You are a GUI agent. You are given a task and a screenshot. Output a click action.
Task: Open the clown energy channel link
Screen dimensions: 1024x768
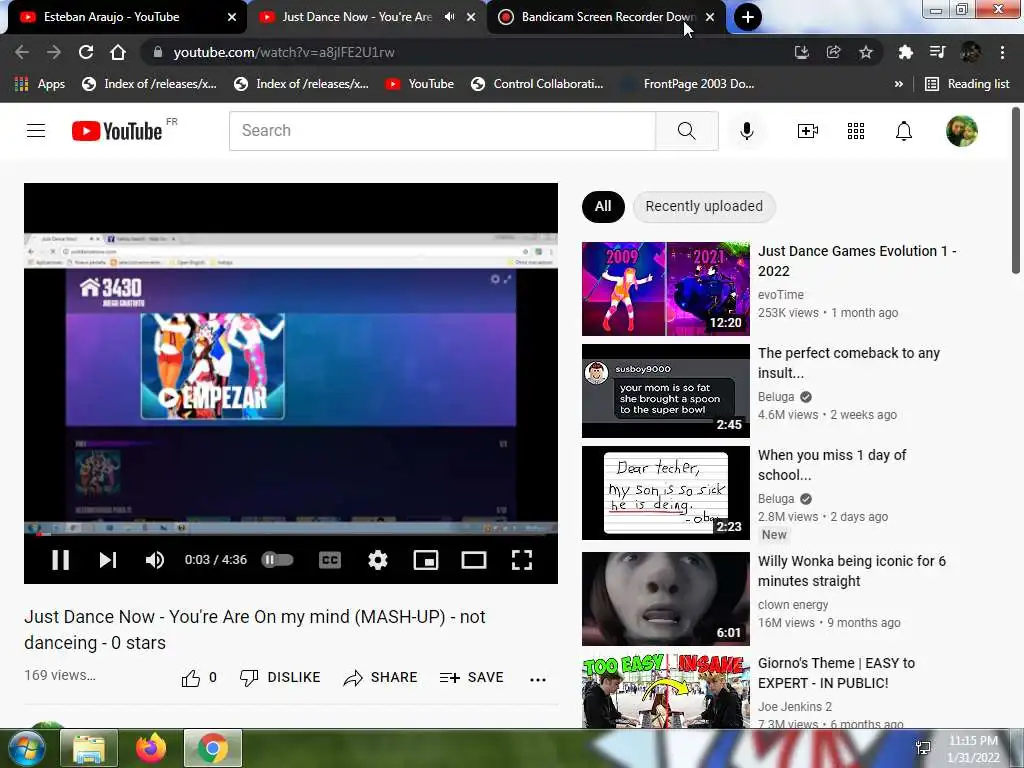coord(793,605)
